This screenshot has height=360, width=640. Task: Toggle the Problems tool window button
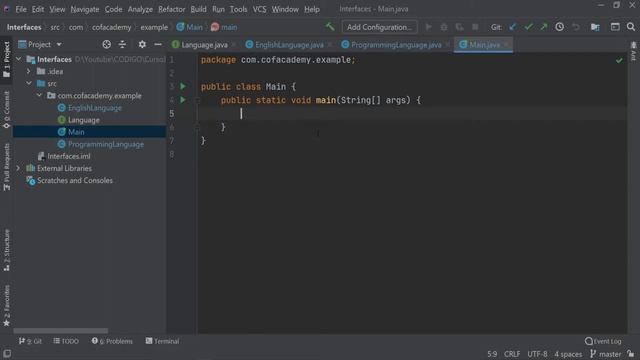coord(112,341)
